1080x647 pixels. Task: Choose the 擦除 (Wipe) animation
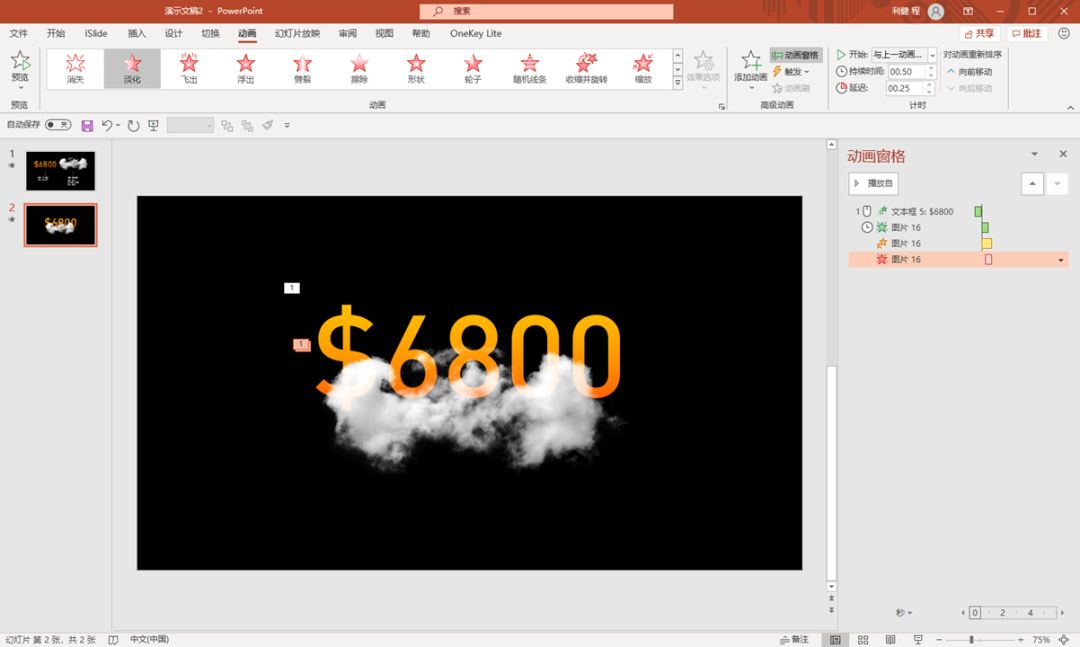pyautogui.click(x=360, y=69)
